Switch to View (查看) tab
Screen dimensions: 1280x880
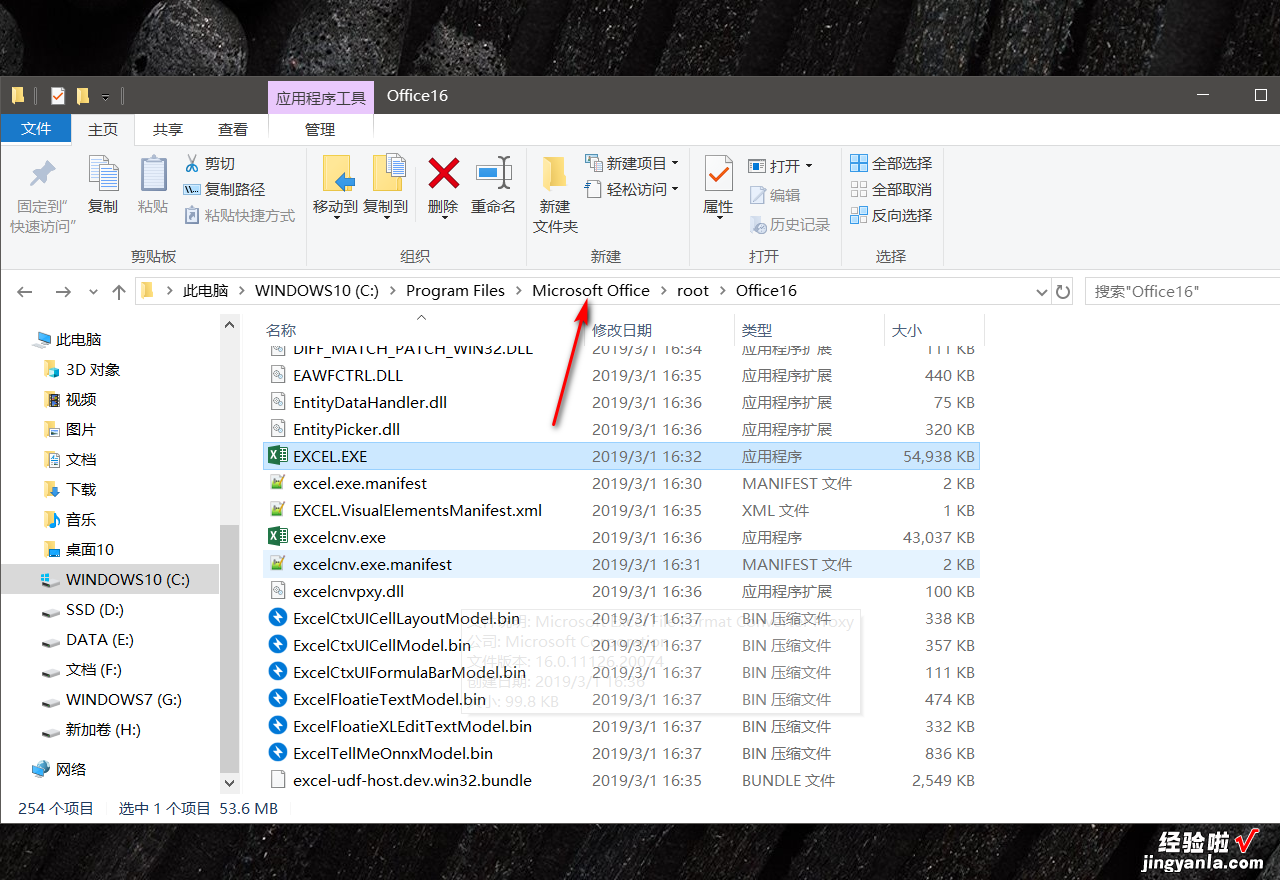(233, 130)
